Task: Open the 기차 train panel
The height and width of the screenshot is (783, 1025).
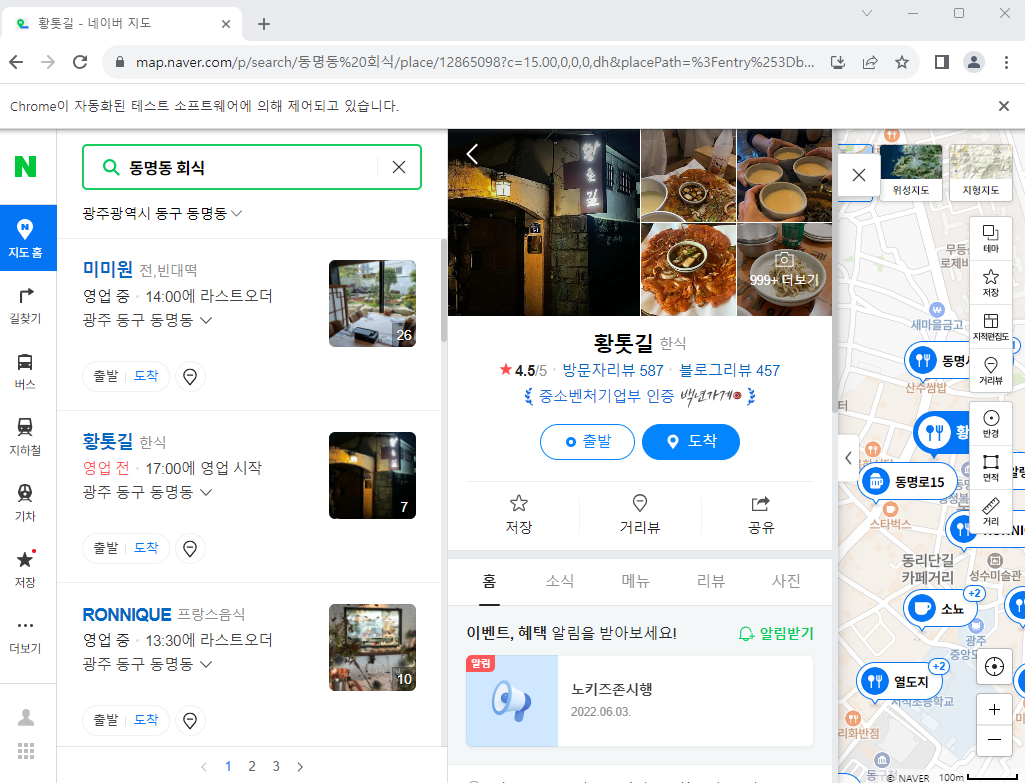Action: point(25,503)
